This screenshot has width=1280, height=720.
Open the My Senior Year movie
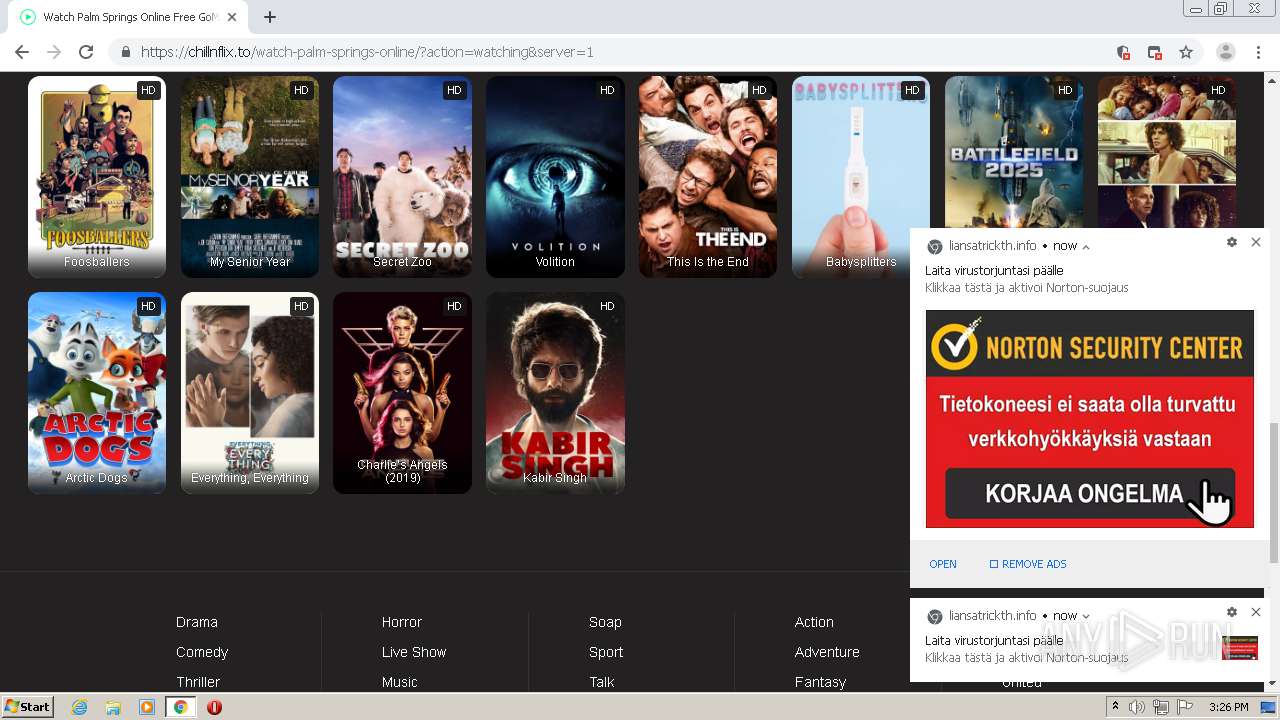(x=250, y=177)
